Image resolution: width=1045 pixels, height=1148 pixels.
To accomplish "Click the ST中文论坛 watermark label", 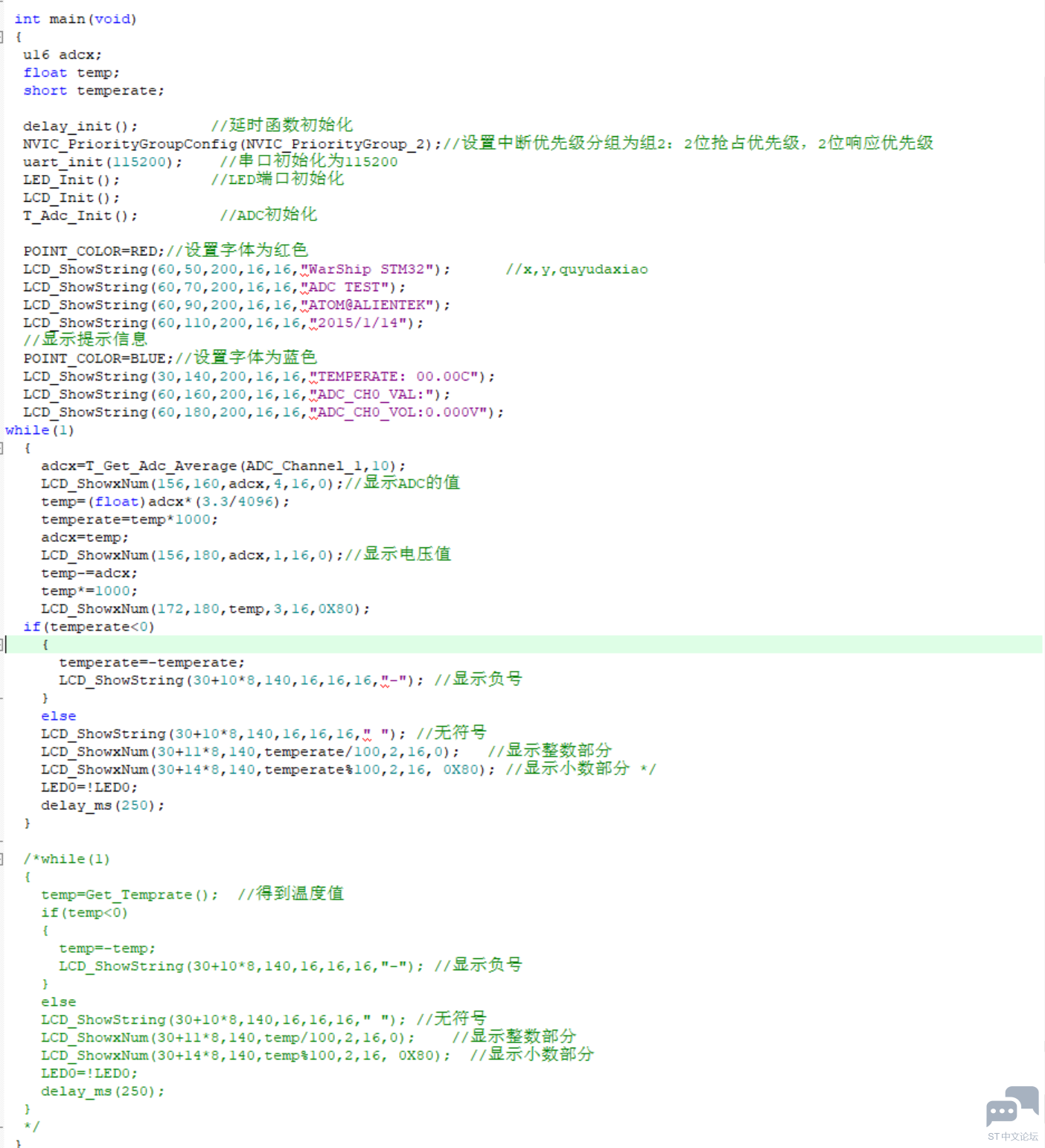I will 1012,1137.
